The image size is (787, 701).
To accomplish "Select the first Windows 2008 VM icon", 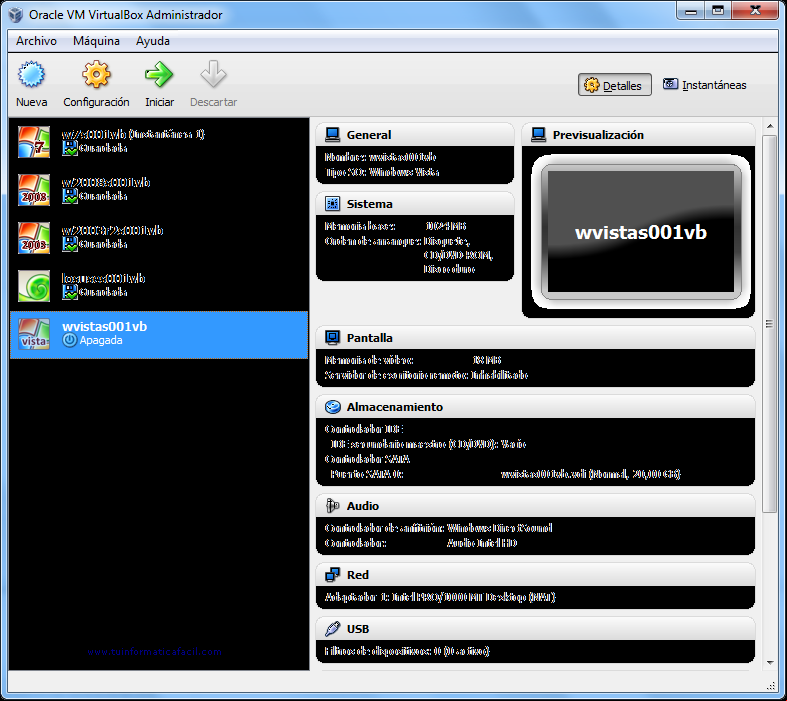I will click(x=34, y=190).
